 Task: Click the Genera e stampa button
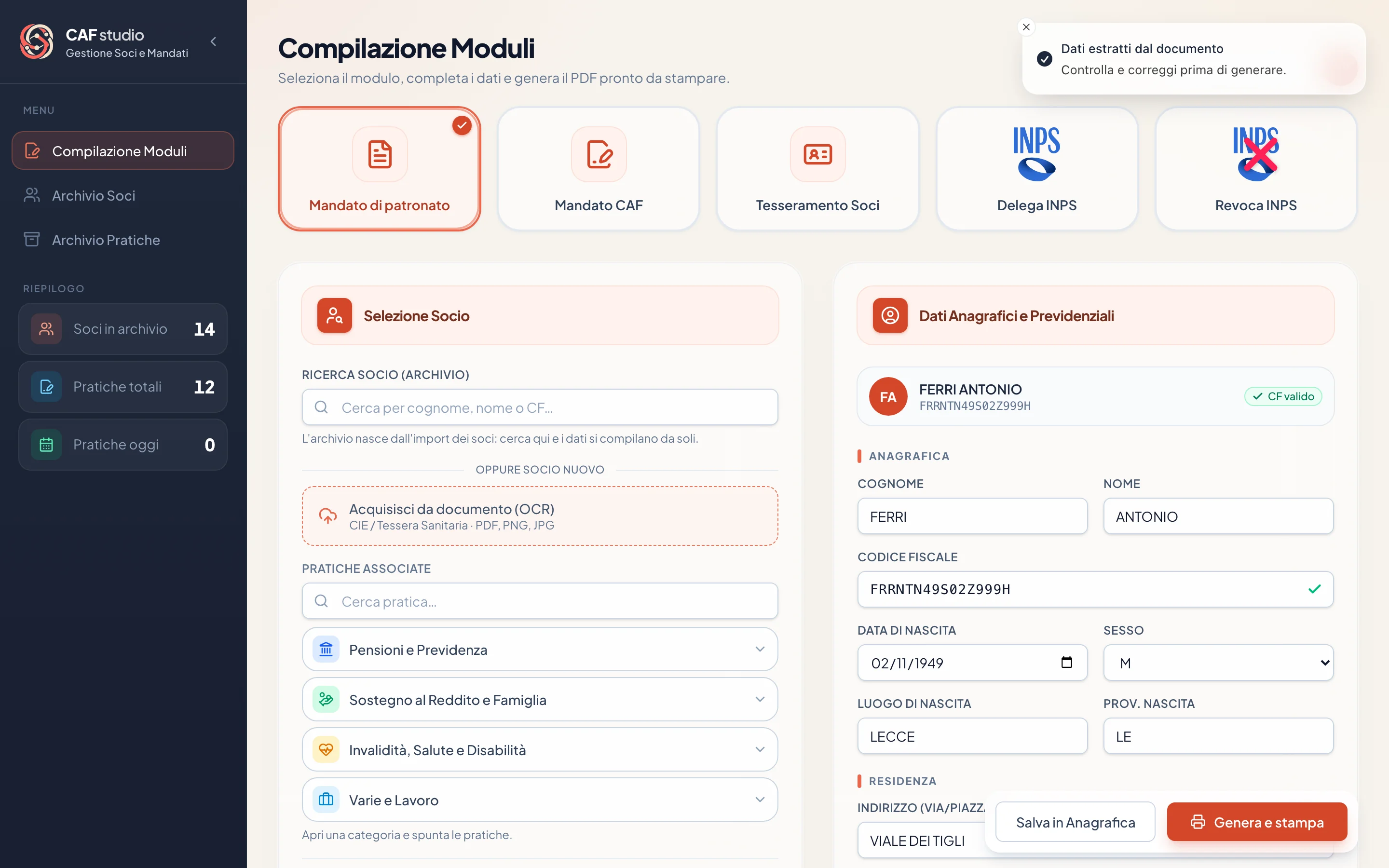tap(1257, 822)
